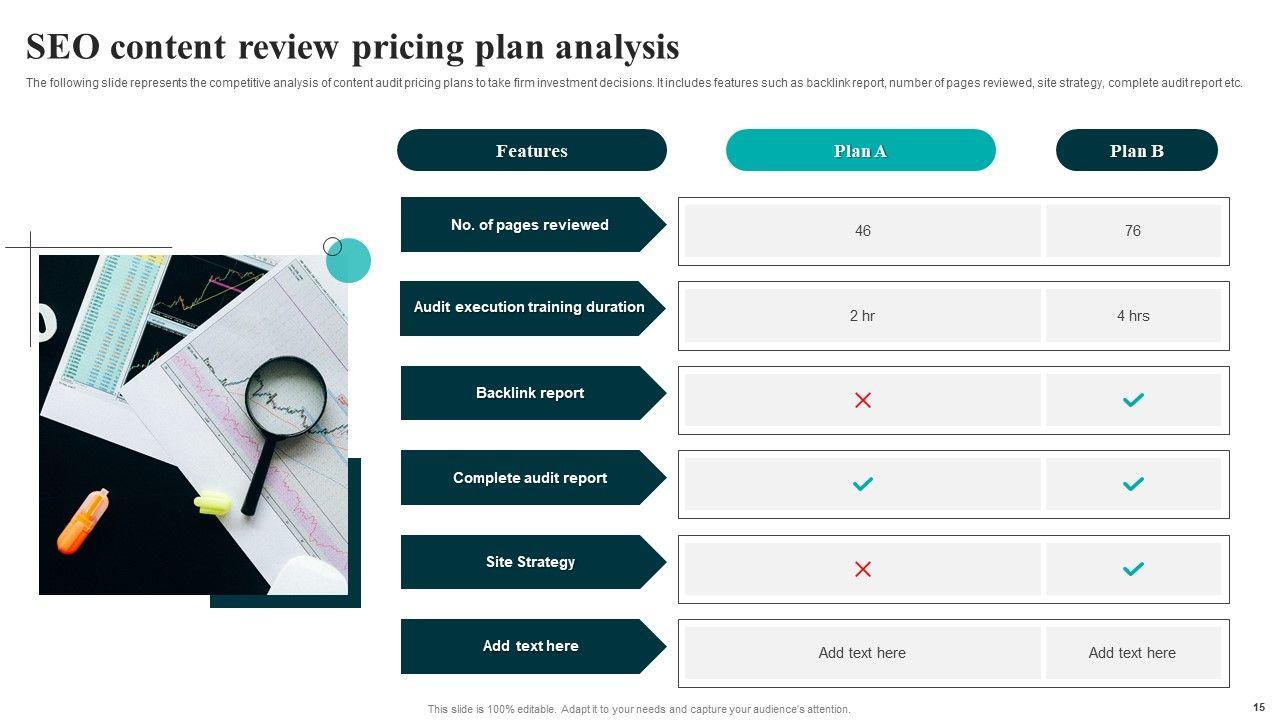Click the red cross for Site Strategy Plan A
The width and height of the screenshot is (1280, 720).
click(x=863, y=569)
